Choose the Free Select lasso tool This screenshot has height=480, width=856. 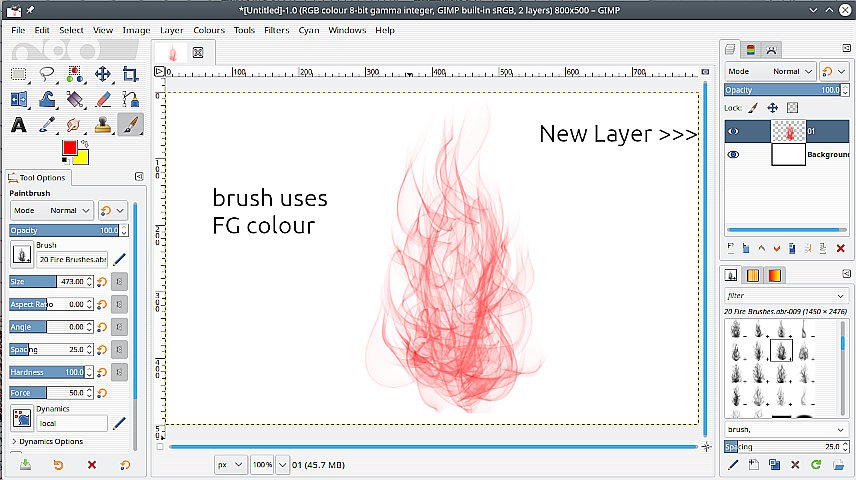tap(47, 74)
